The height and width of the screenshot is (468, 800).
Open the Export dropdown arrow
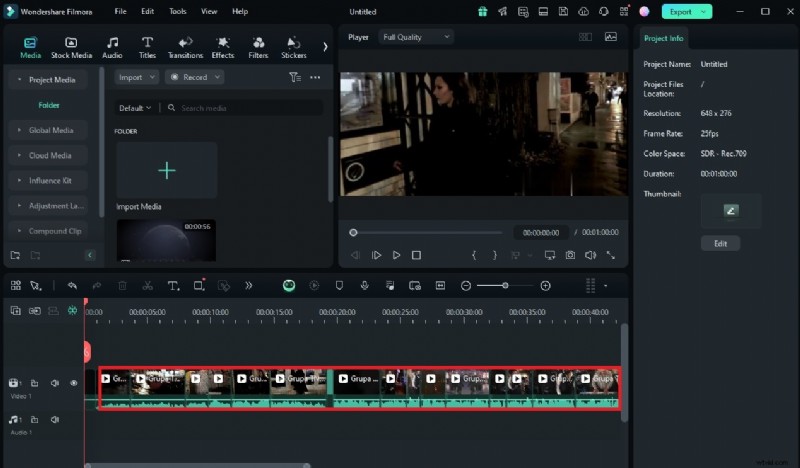704,12
